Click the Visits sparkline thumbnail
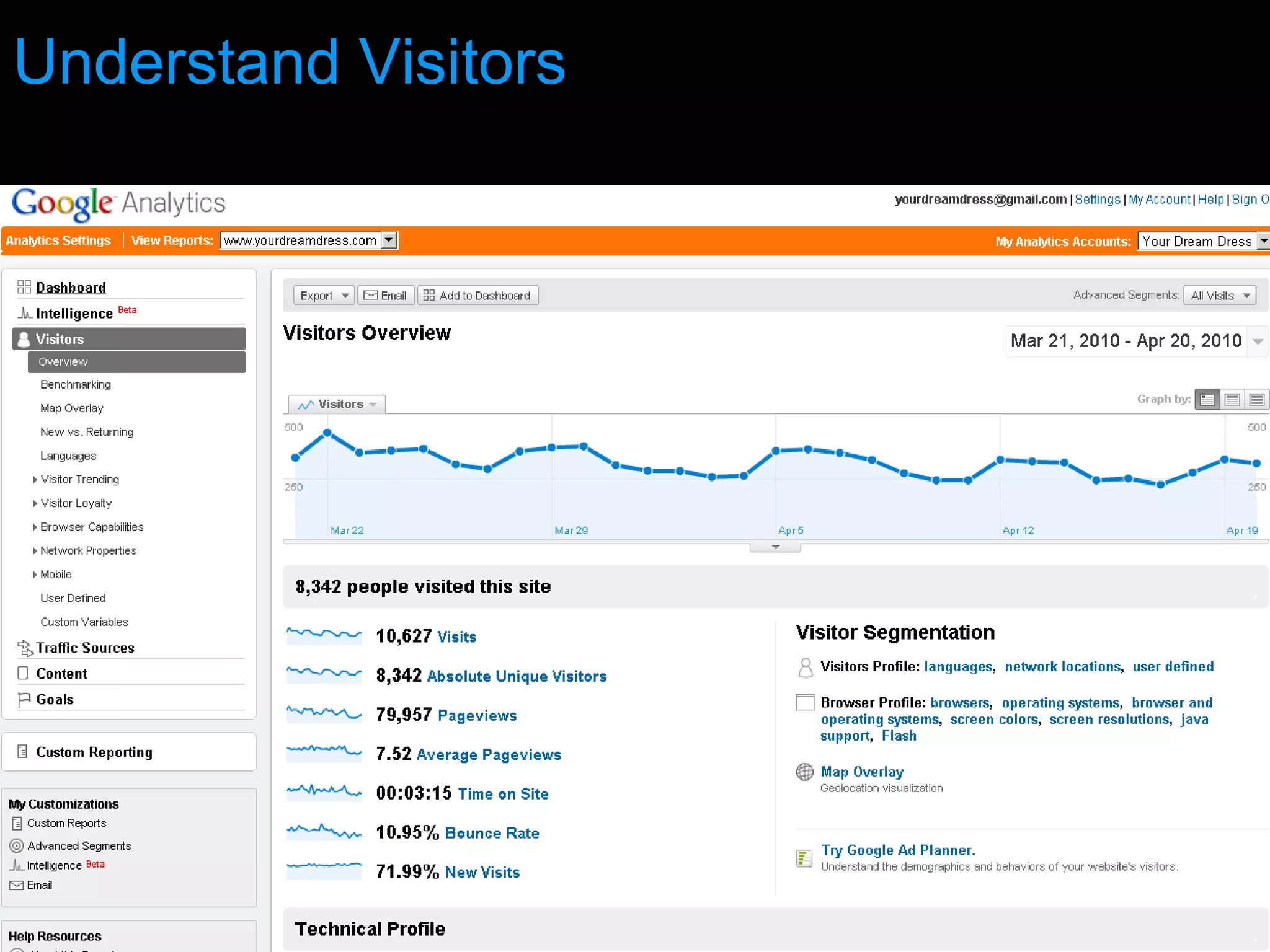 coord(324,635)
